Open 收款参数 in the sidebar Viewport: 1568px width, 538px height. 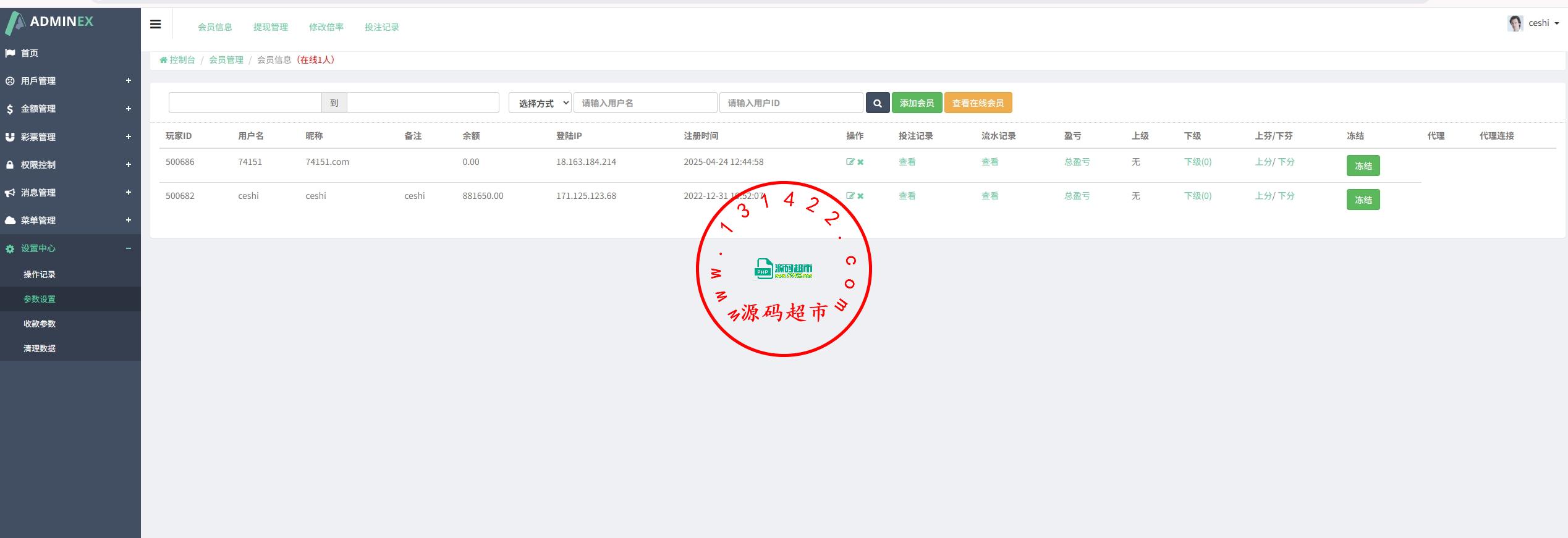pyautogui.click(x=40, y=324)
